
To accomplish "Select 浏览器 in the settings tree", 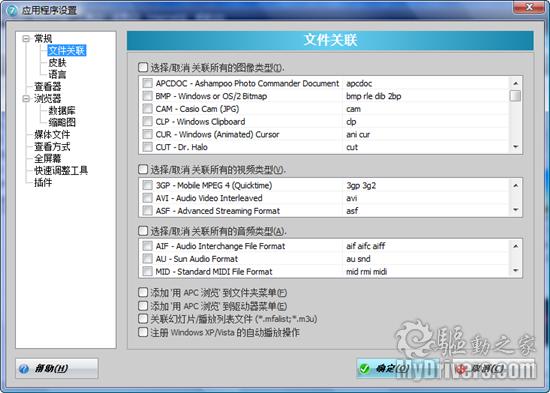I will tap(48, 99).
